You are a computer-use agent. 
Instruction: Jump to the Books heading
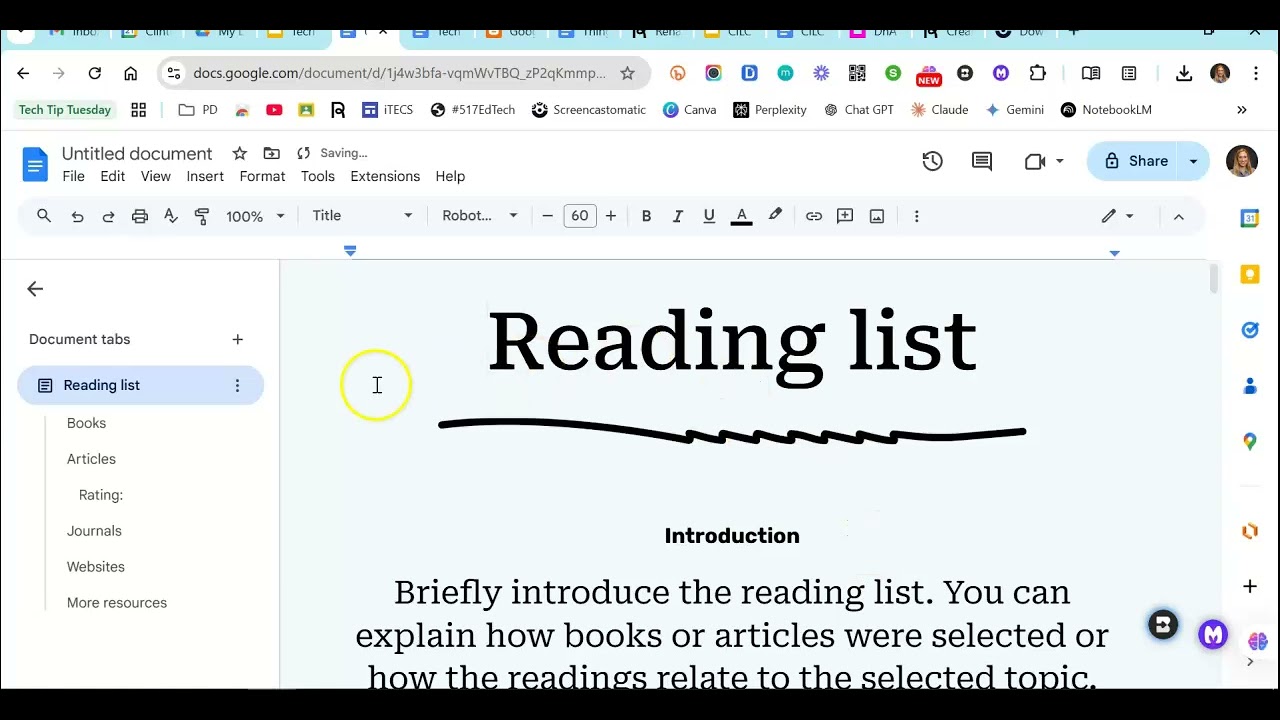click(x=86, y=423)
